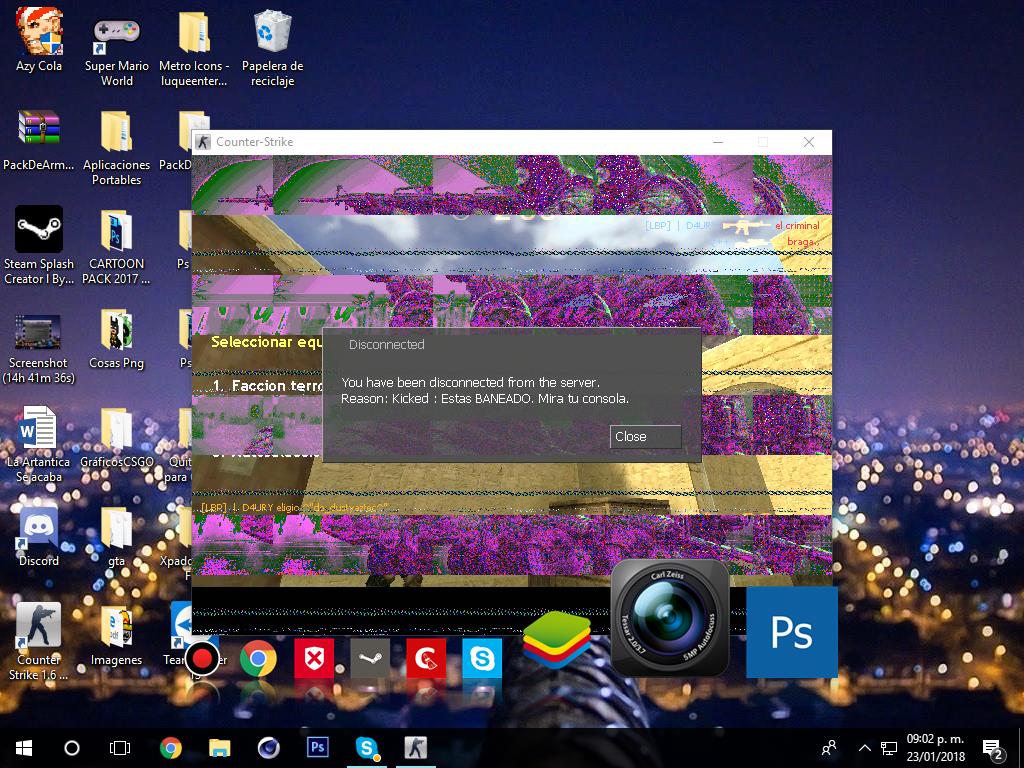Image resolution: width=1024 pixels, height=768 pixels.
Task: Open the People tray icon
Action: [x=829, y=748]
